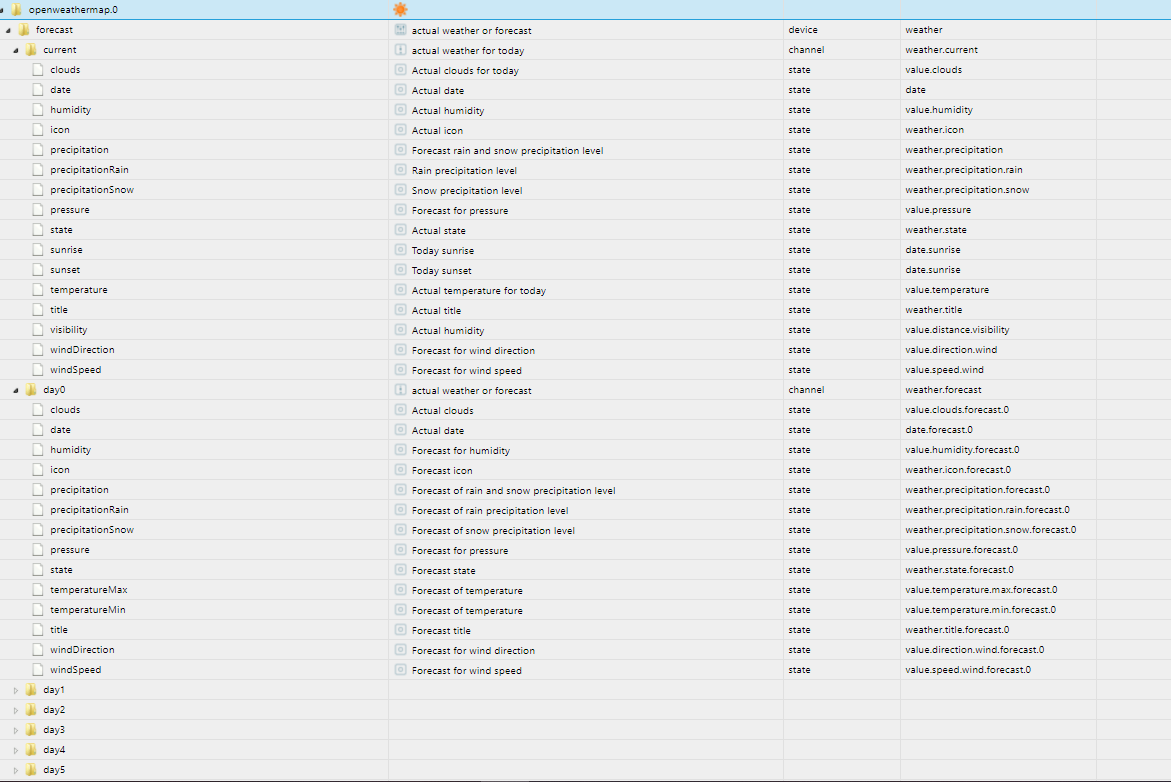
Task: Click the orange sun adapter icon
Action: click(x=400, y=10)
